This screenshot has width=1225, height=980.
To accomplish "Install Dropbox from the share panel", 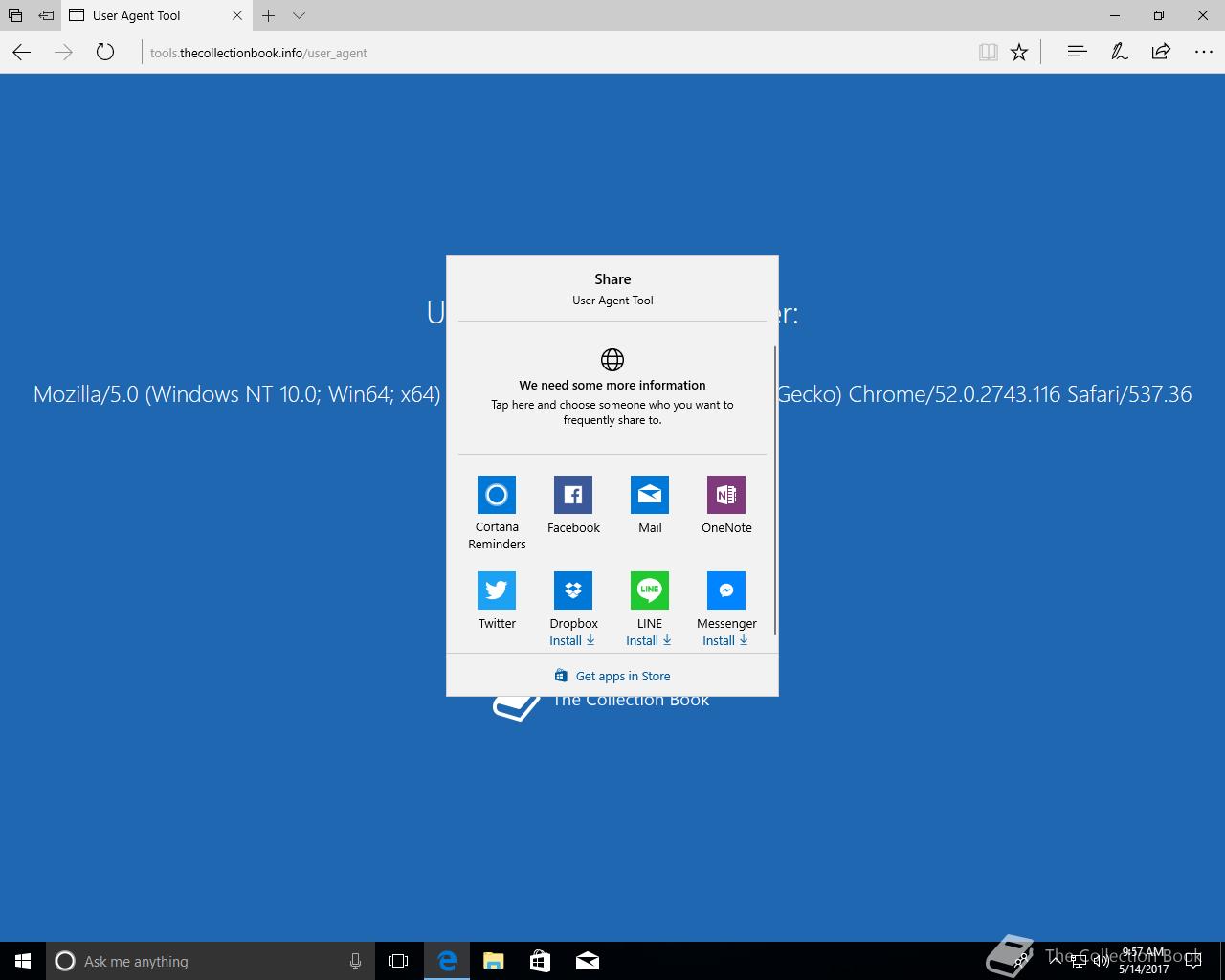I will click(x=572, y=640).
